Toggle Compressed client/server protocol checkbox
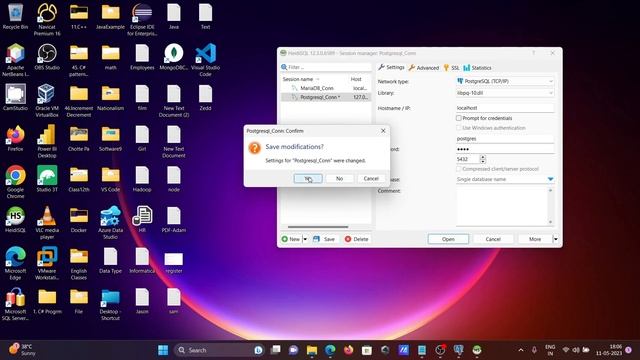This screenshot has width=640, height=360. [x=459, y=169]
